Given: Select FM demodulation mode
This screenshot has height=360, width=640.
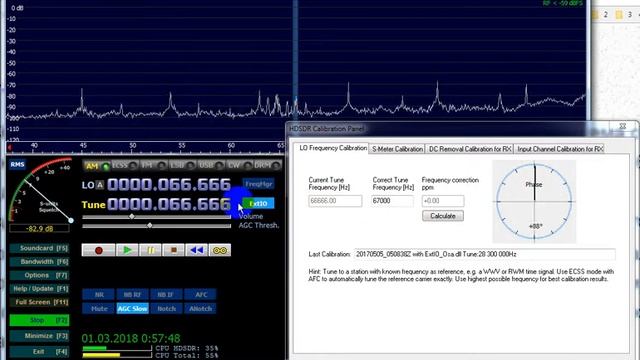Looking at the screenshot, I should coord(153,166).
